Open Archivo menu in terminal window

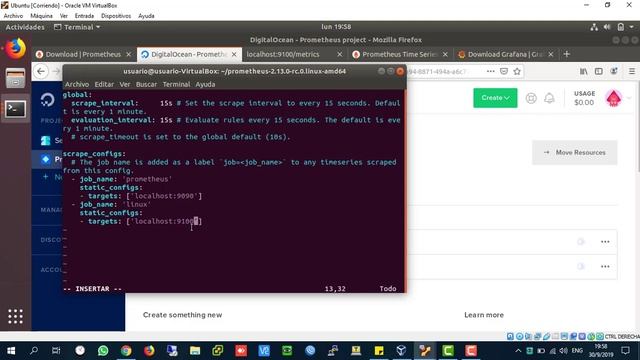coord(77,84)
